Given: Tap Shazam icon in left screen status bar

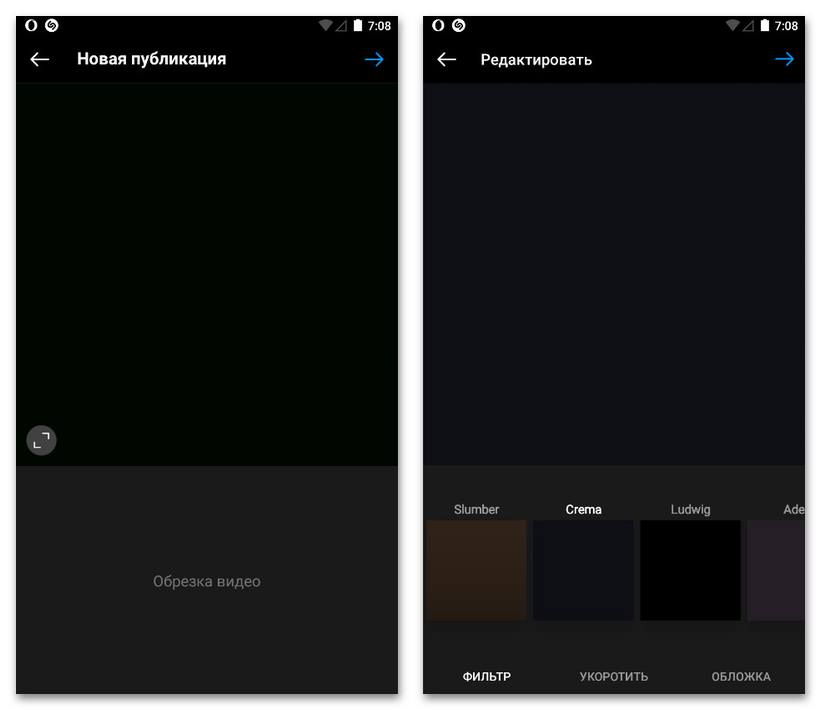Looking at the screenshot, I should (x=52, y=25).
